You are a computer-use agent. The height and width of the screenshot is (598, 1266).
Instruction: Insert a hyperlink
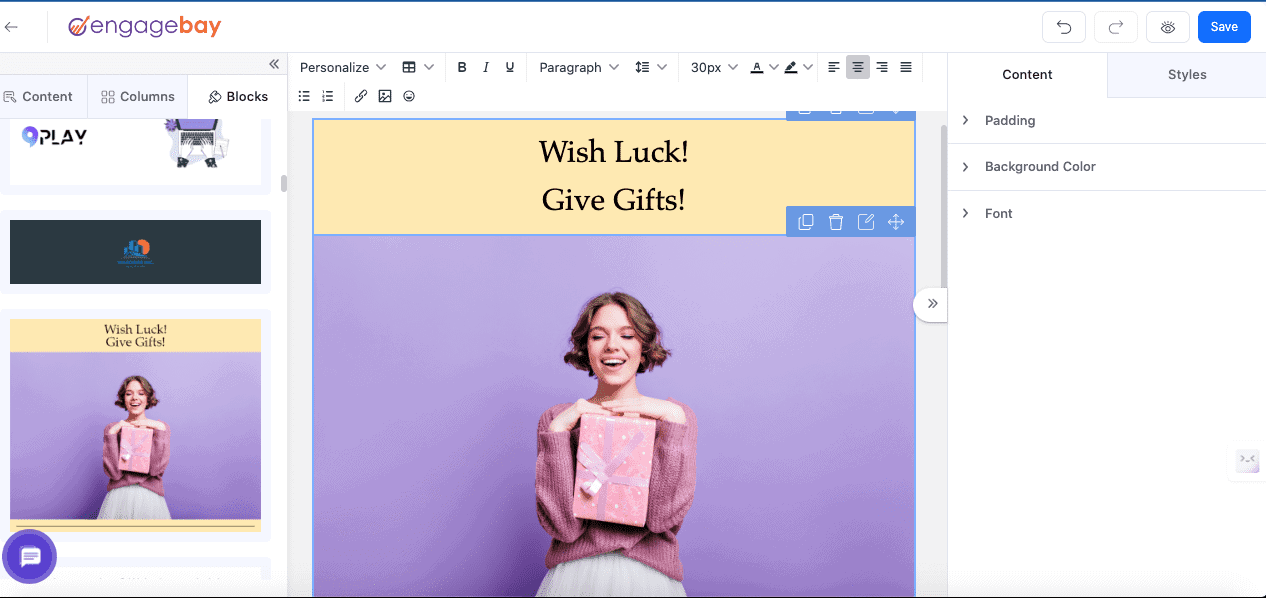click(x=361, y=97)
